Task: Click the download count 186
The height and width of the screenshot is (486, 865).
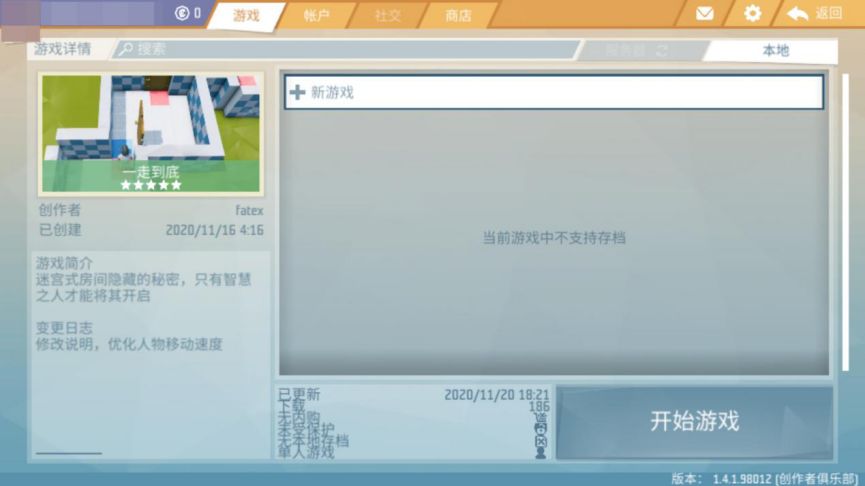Action: [539, 407]
